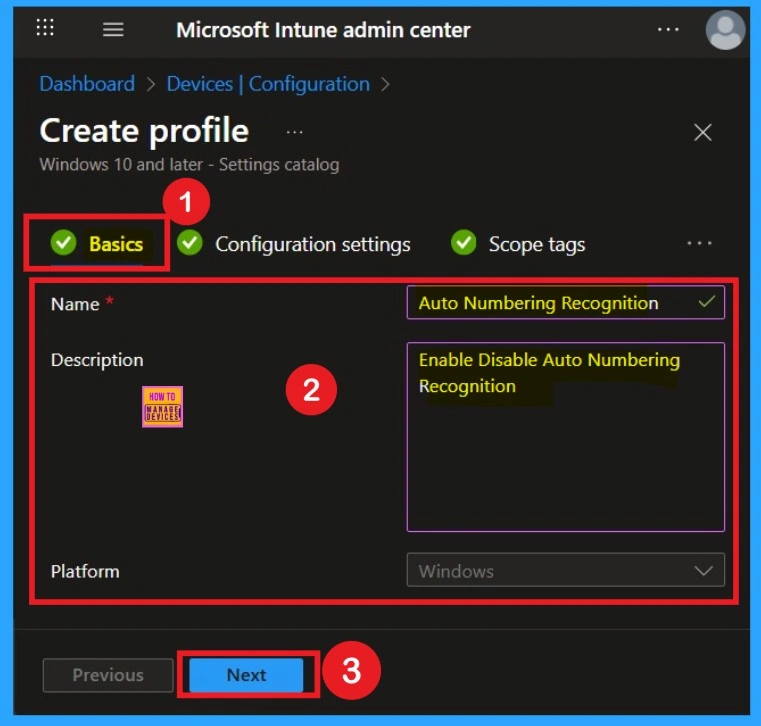
Task: Click the Name input field
Action: coord(565,303)
